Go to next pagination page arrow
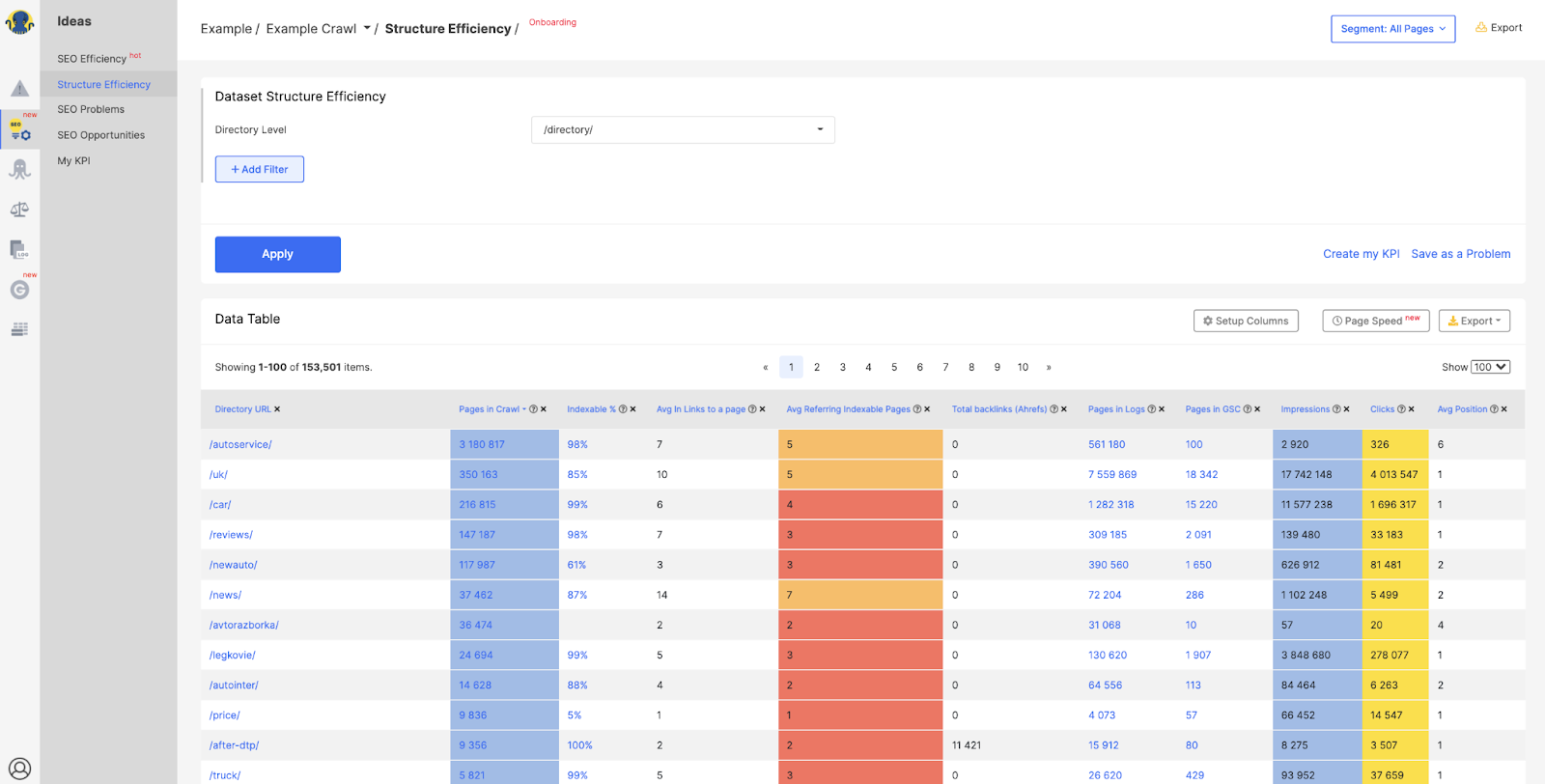Image resolution: width=1545 pixels, height=784 pixels. click(x=1049, y=367)
